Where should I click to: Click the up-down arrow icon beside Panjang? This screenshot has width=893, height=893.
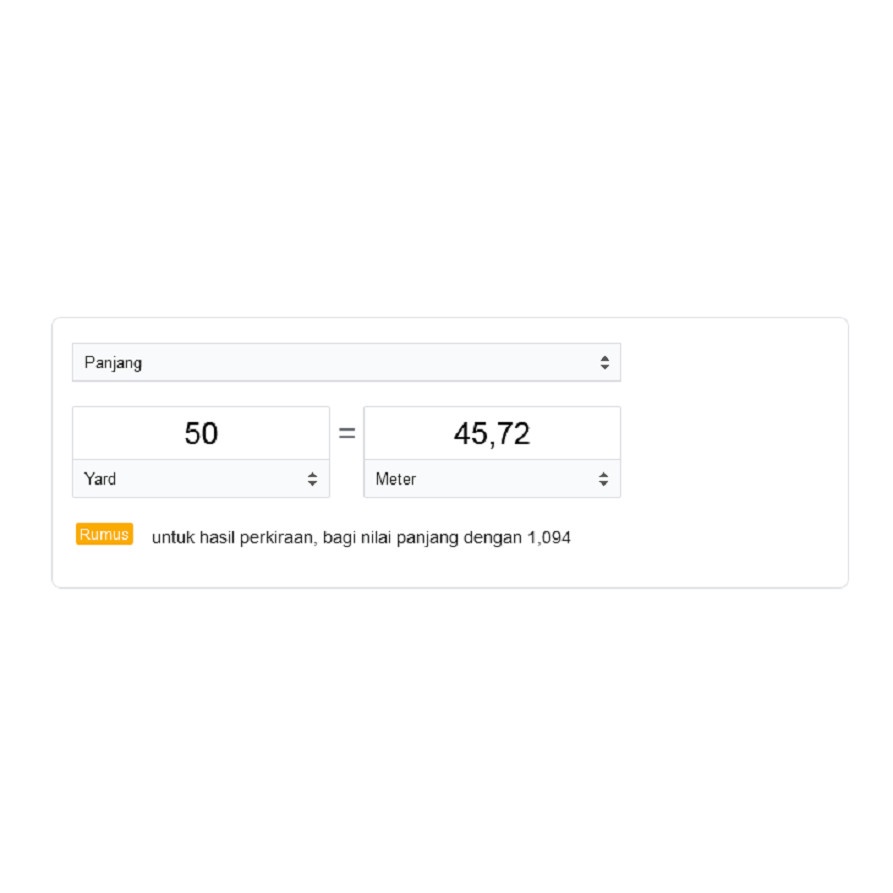[x=604, y=363]
